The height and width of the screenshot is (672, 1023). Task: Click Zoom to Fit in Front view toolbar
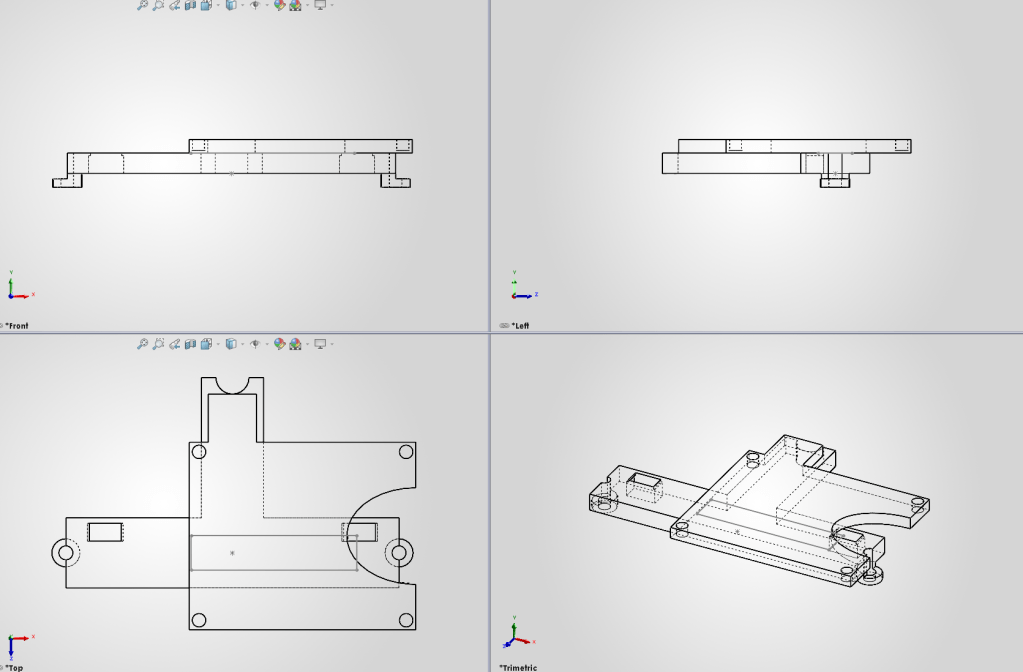pos(143,5)
